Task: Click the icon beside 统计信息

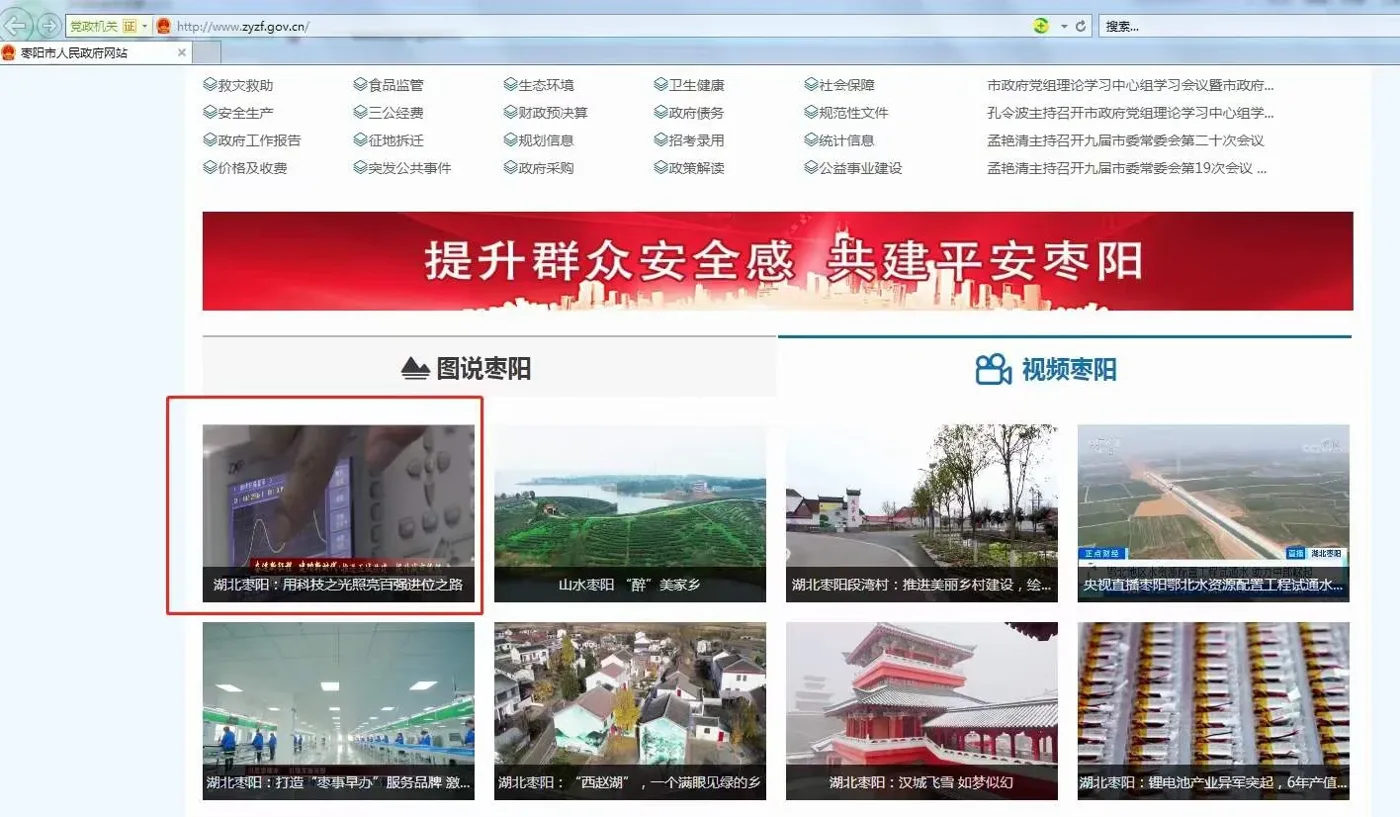Action: click(811, 140)
